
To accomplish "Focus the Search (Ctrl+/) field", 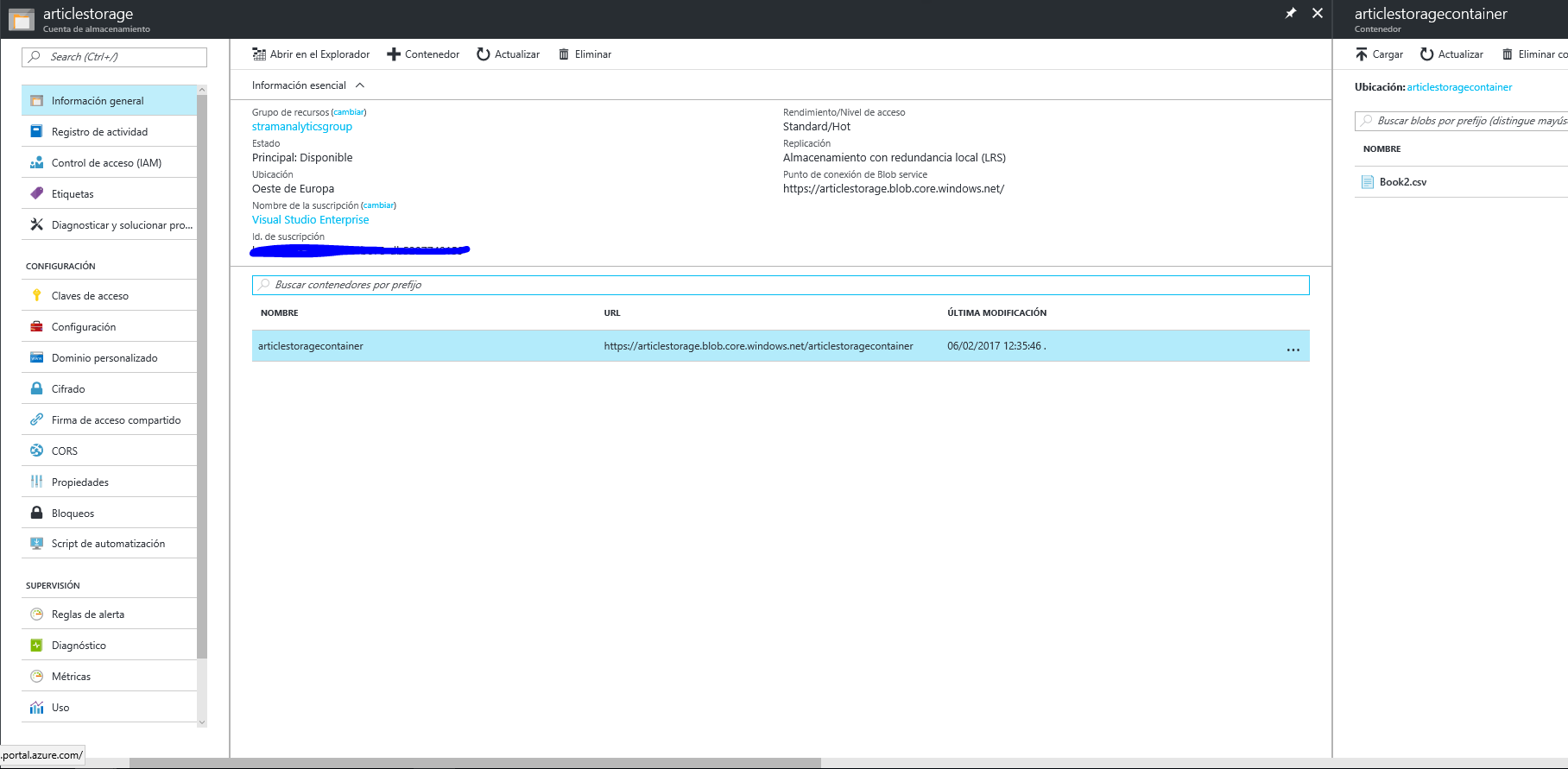I will 114,57.
